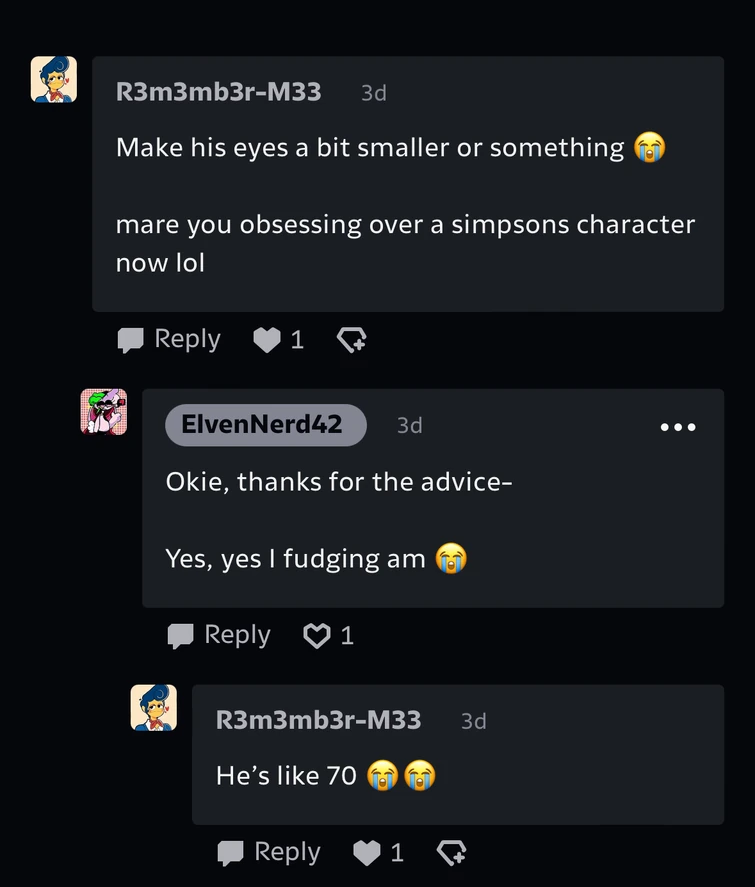The width and height of the screenshot is (755, 887).
Task: Open the R3m3mb3r-M33 username on the top comment
Action: [218, 92]
